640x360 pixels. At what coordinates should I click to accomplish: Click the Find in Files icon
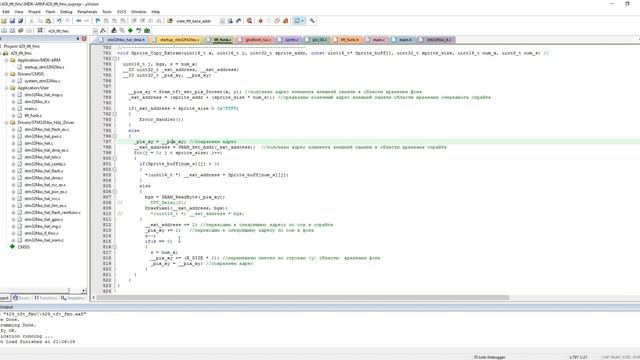click(x=169, y=21)
